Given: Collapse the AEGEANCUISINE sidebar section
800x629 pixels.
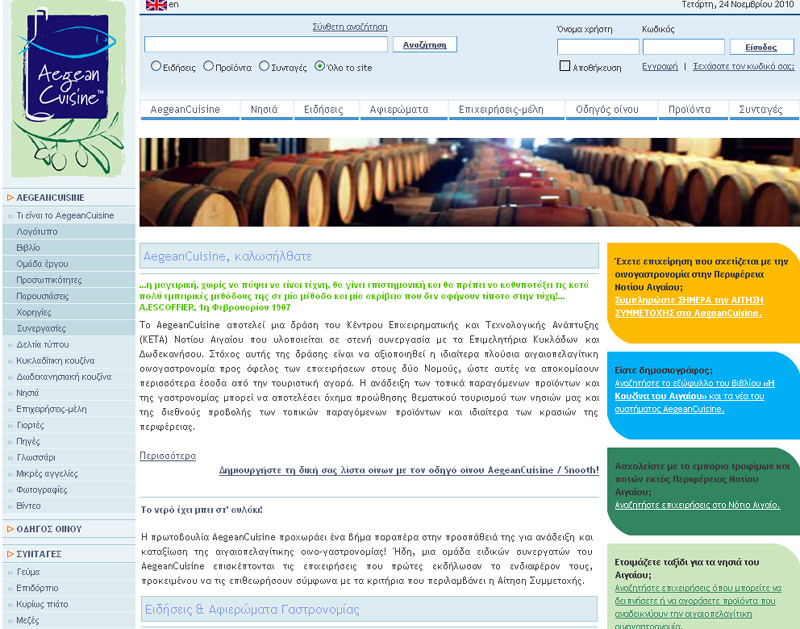Looking at the screenshot, I should pos(9,198).
